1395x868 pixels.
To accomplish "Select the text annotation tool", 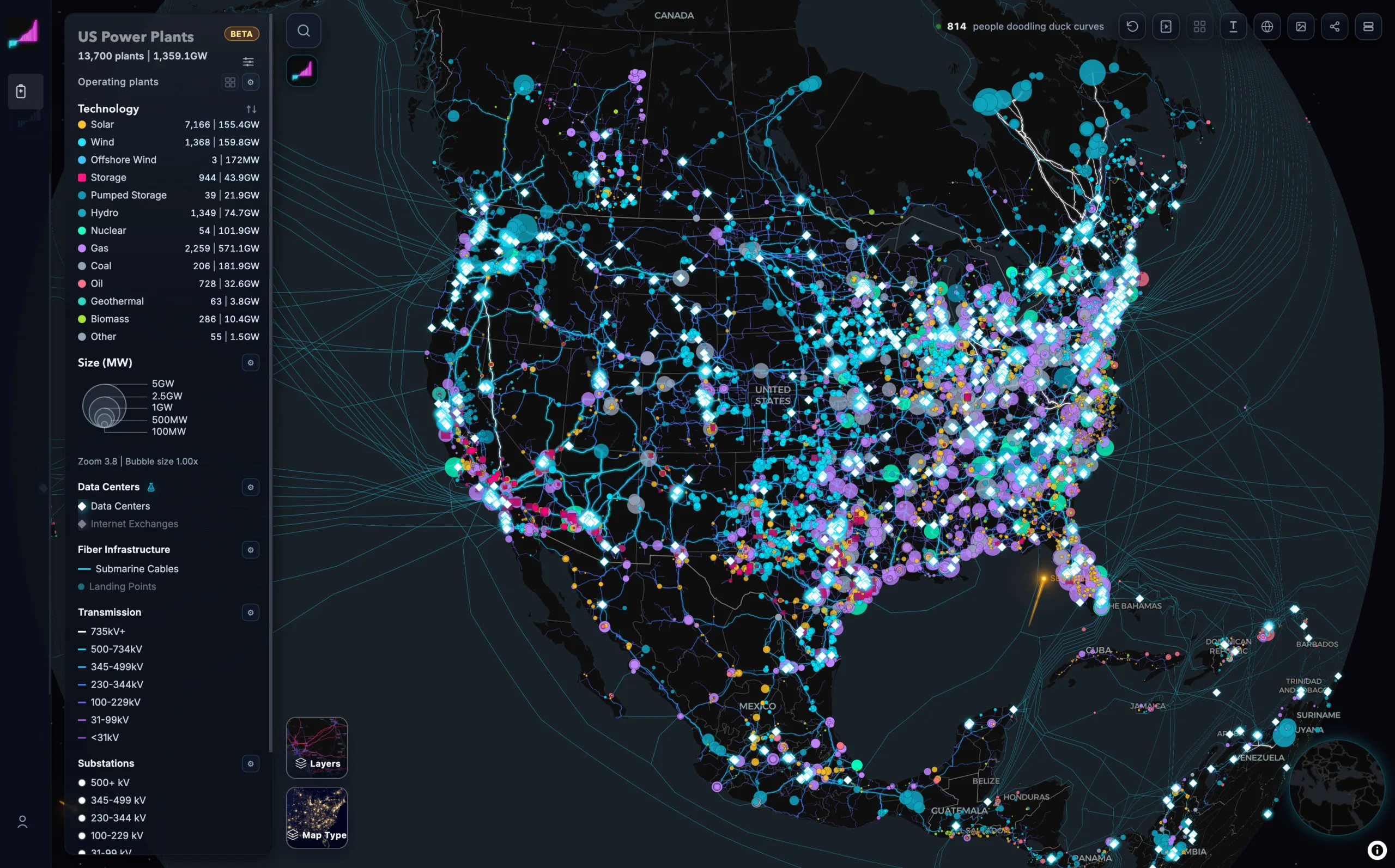I will point(1233,26).
